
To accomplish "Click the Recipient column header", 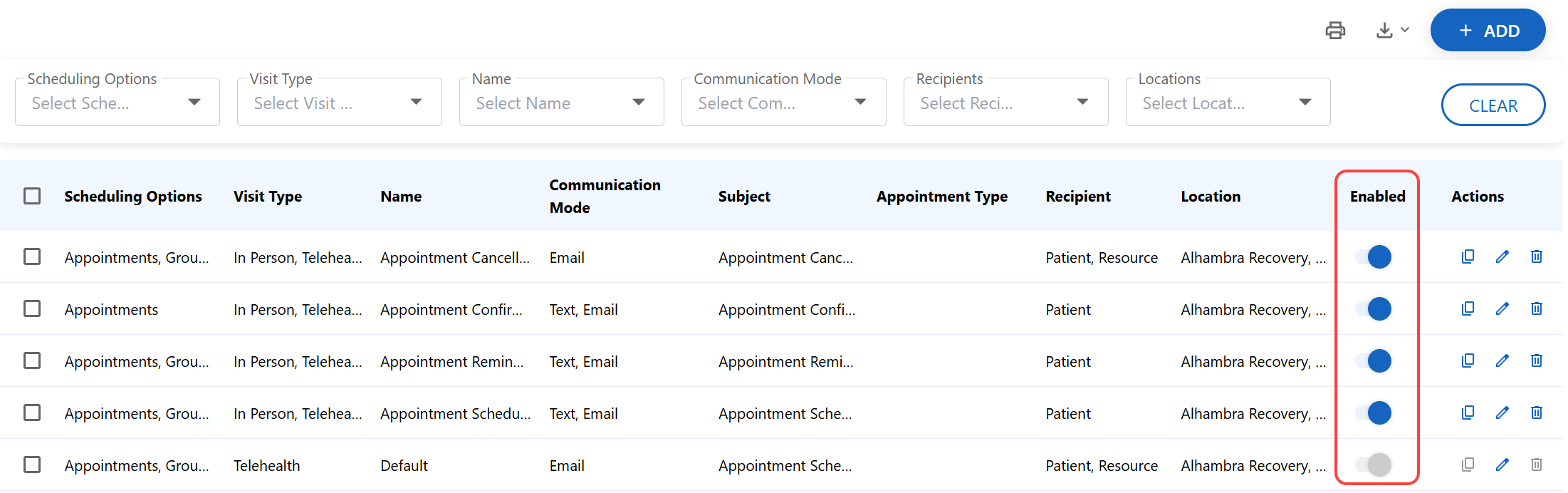I will (x=1077, y=197).
